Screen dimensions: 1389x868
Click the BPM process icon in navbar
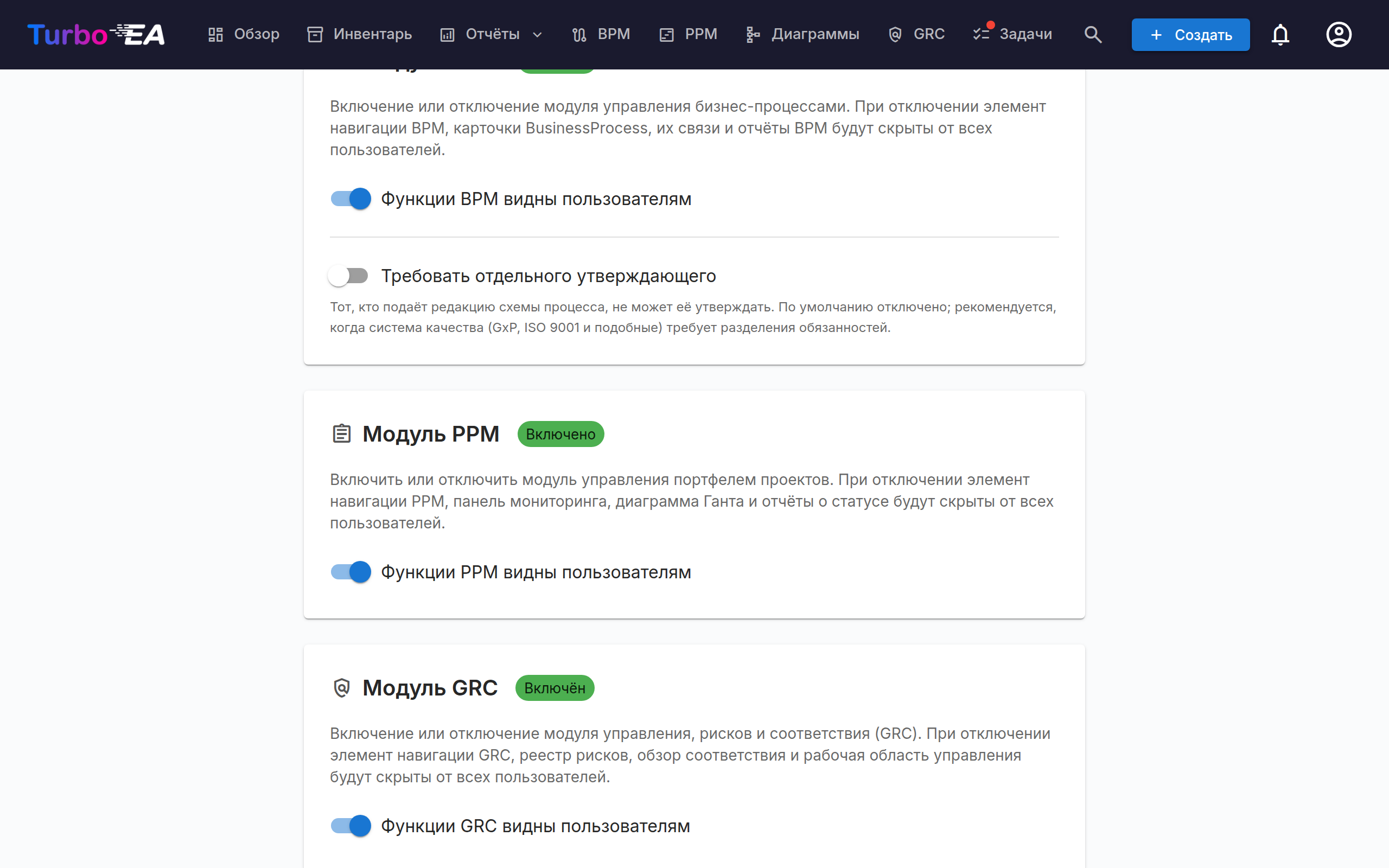point(579,34)
